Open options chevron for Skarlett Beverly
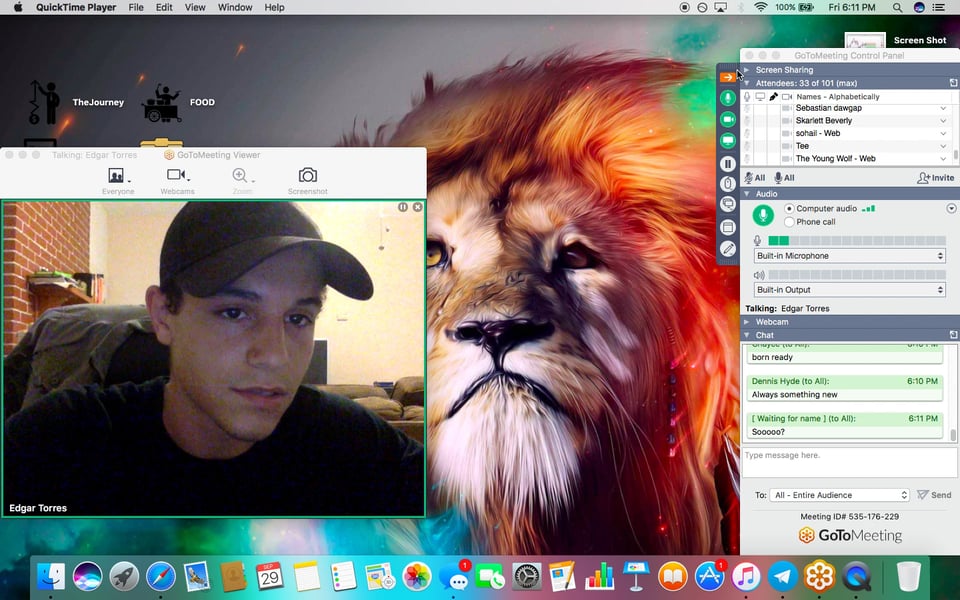Screen dimensions: 960x600 click(x=943, y=121)
